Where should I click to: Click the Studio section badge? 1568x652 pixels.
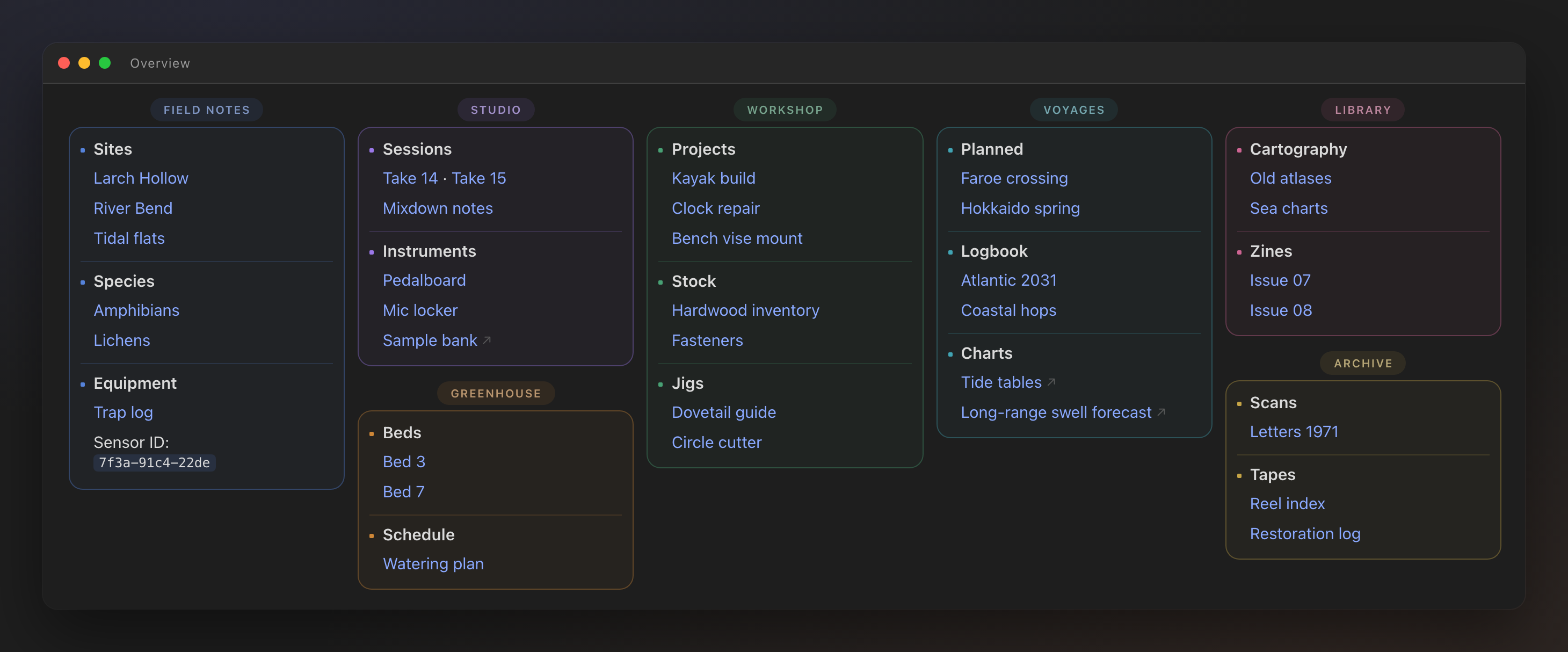tap(496, 110)
